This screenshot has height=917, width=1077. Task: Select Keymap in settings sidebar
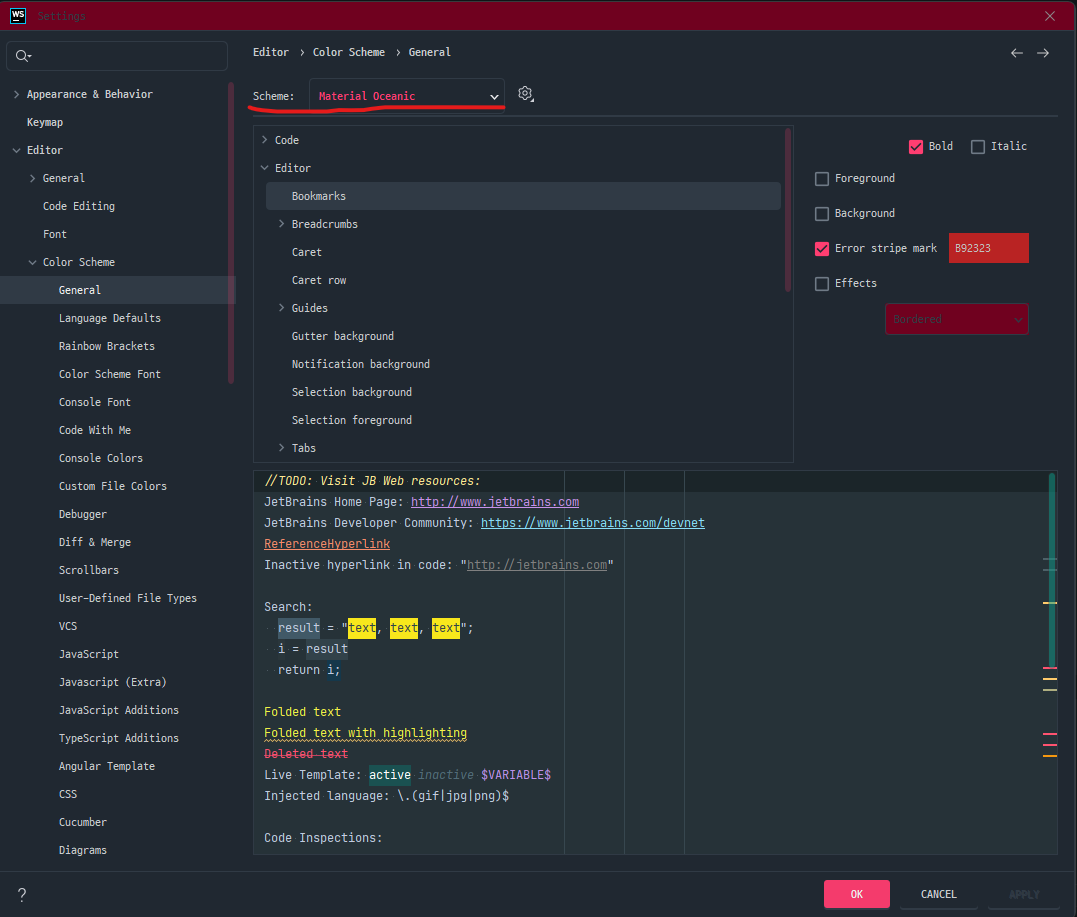tap(45, 122)
